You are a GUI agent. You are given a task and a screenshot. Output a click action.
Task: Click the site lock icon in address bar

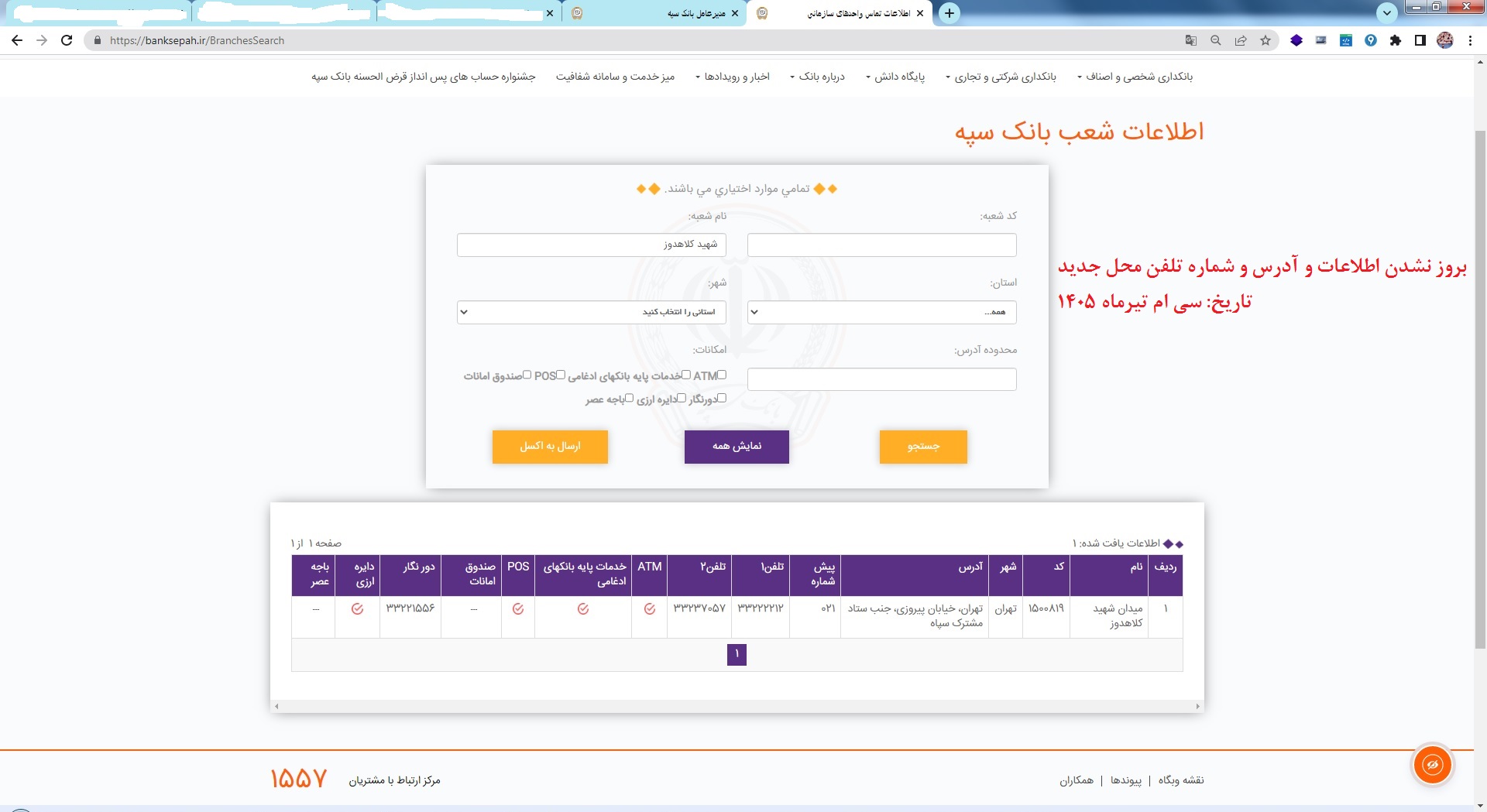97,40
